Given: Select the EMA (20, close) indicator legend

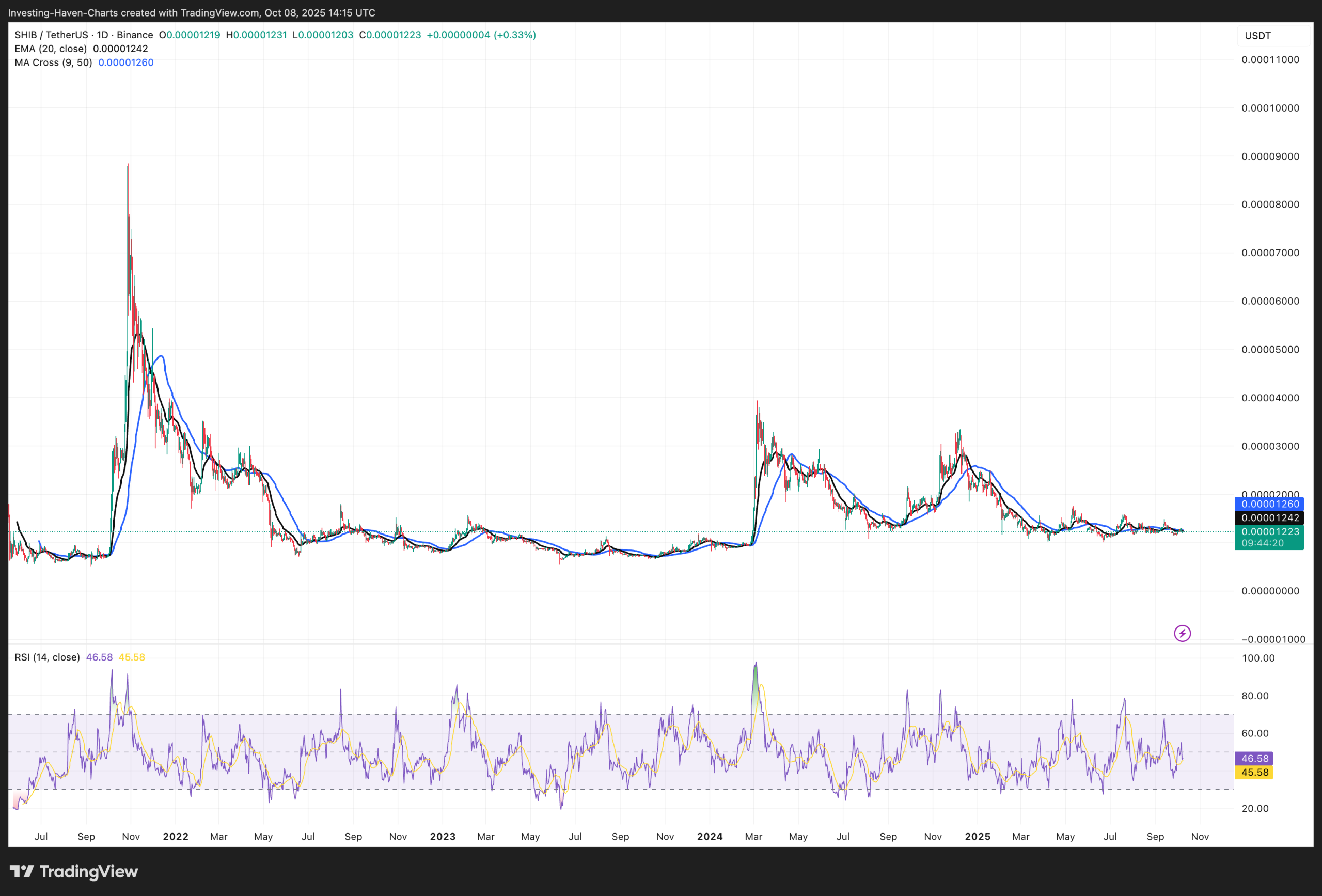Looking at the screenshot, I should [51, 49].
